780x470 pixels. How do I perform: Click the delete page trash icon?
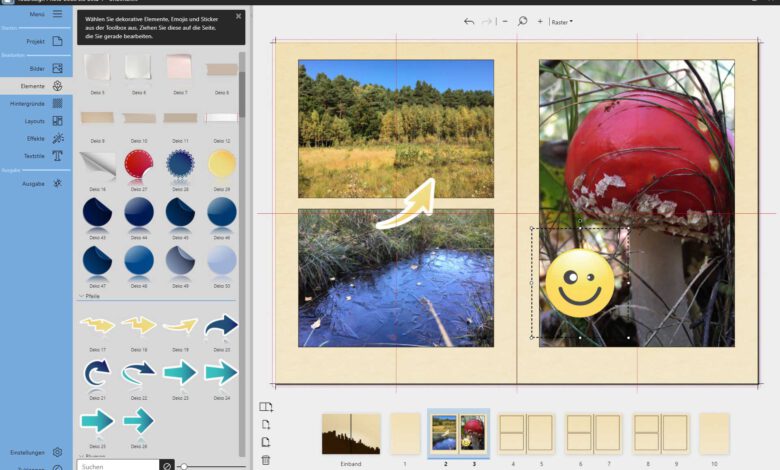266,460
